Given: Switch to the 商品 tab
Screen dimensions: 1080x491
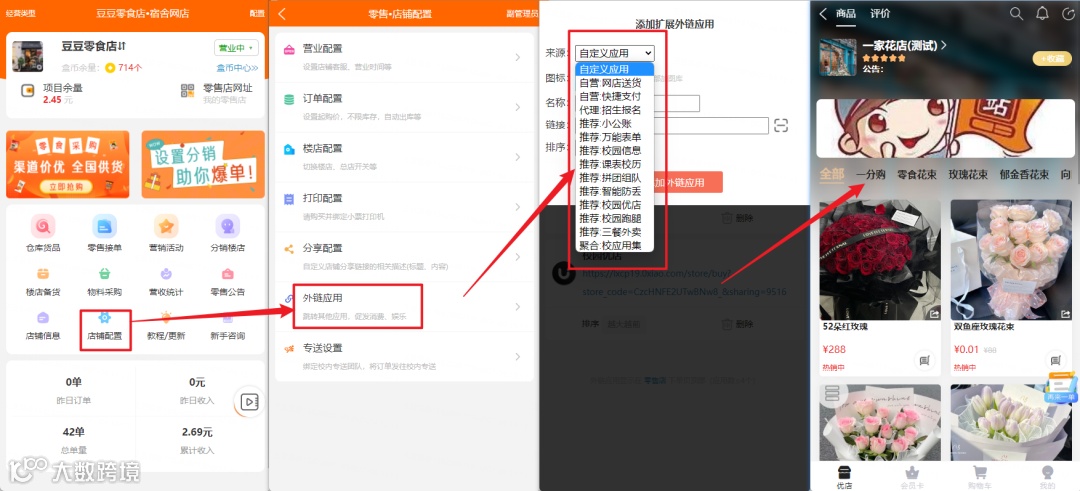Looking at the screenshot, I should point(846,13).
